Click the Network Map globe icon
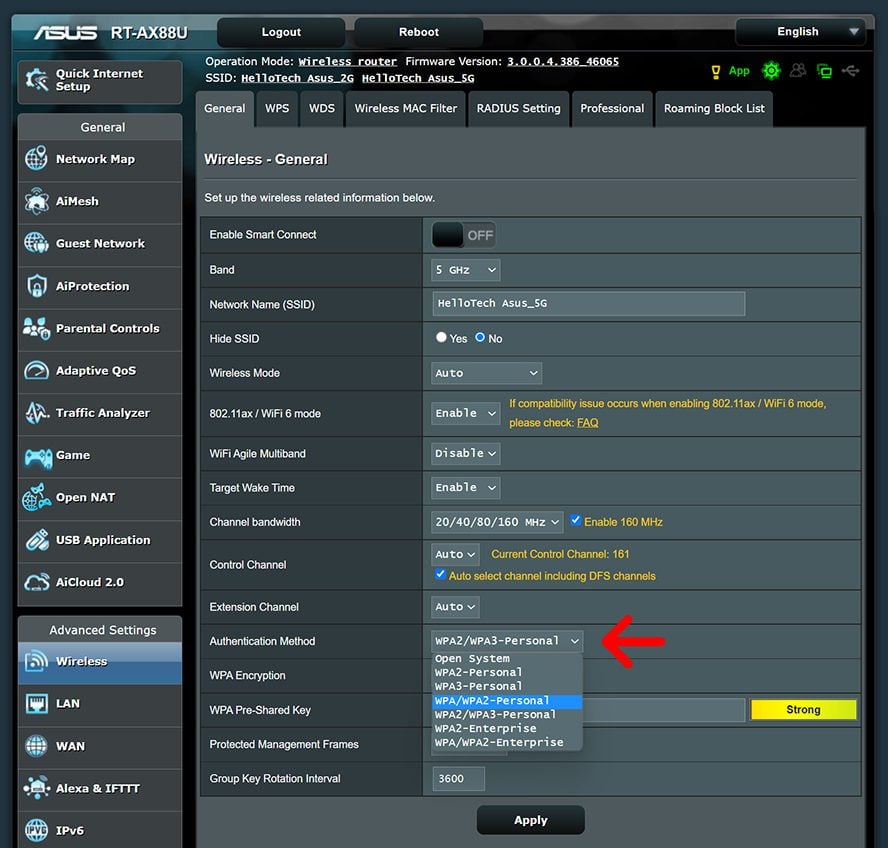This screenshot has width=888, height=848. pos(36,159)
